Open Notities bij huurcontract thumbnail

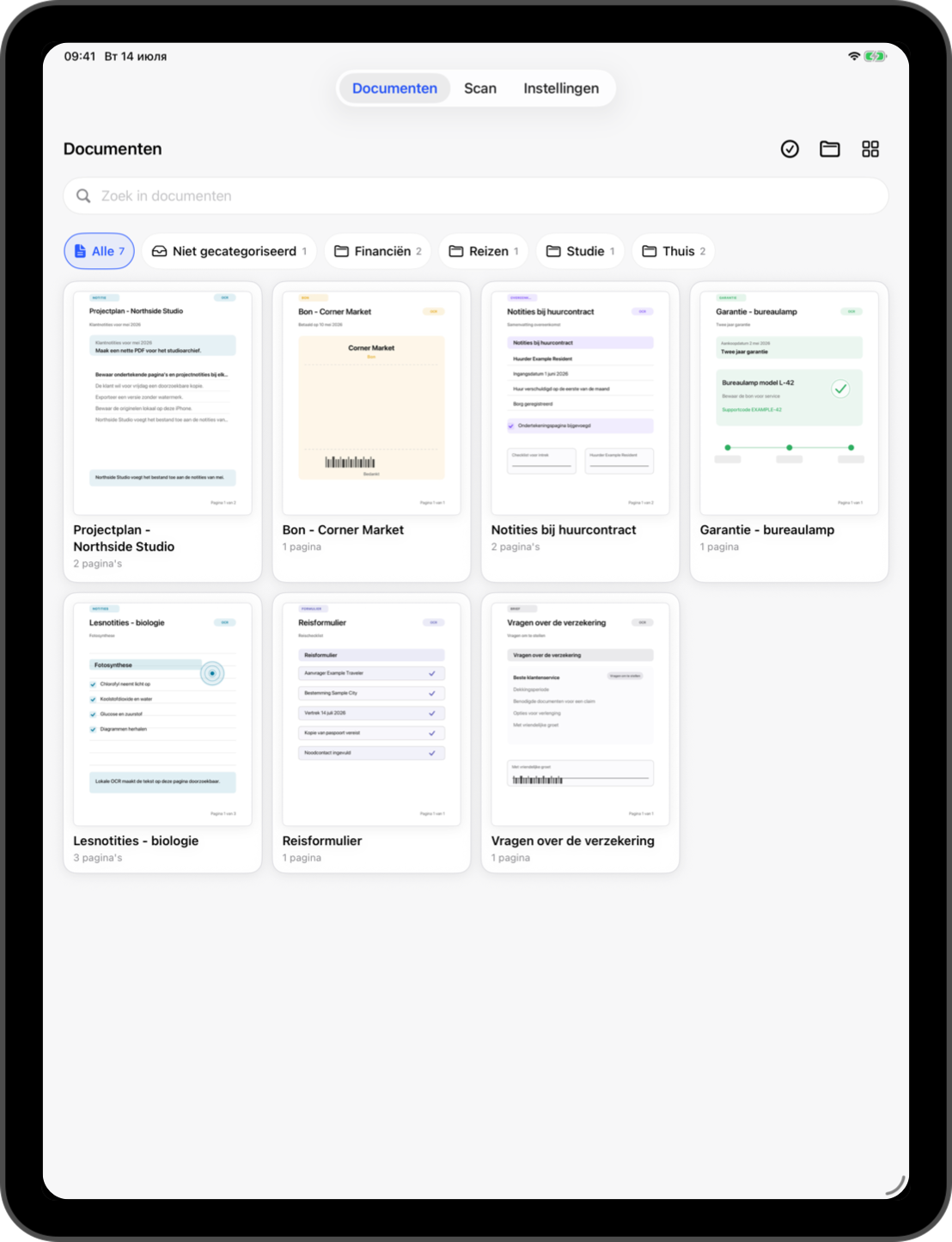pos(580,402)
